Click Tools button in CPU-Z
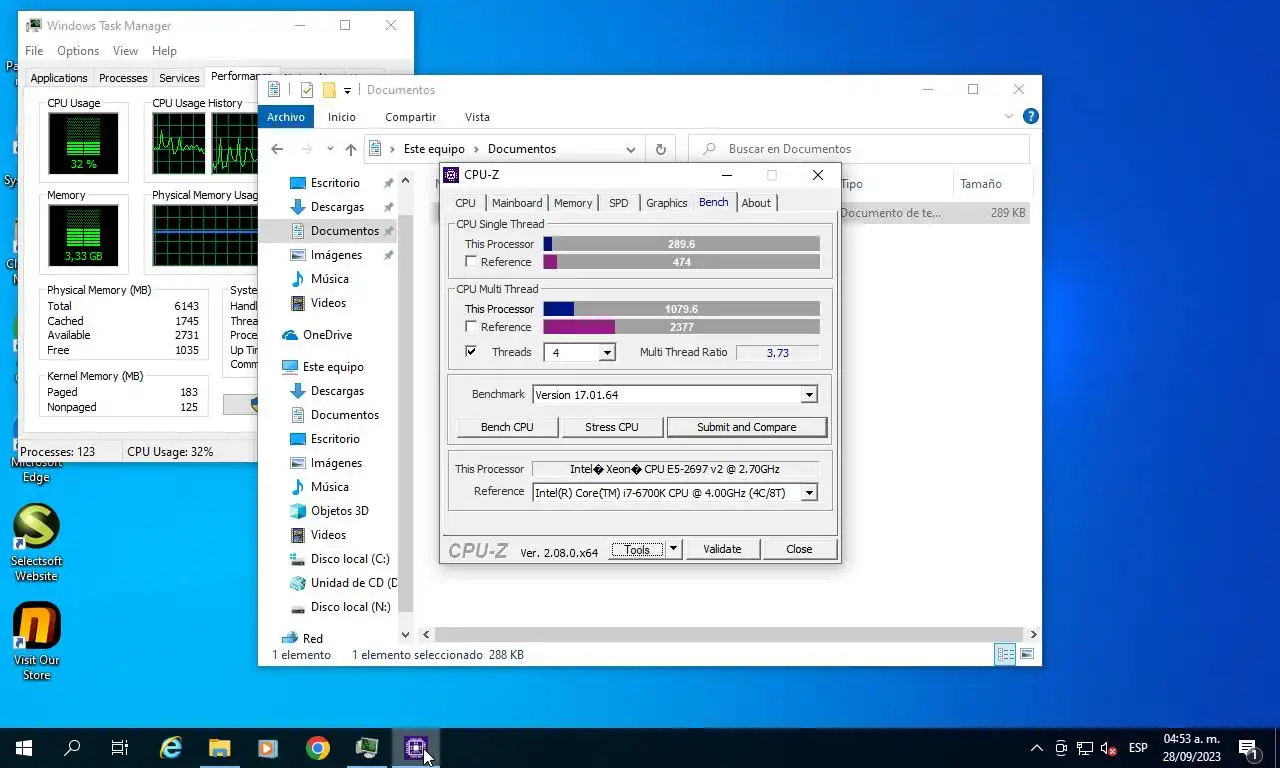Image resolution: width=1280 pixels, height=768 pixels. 637,549
